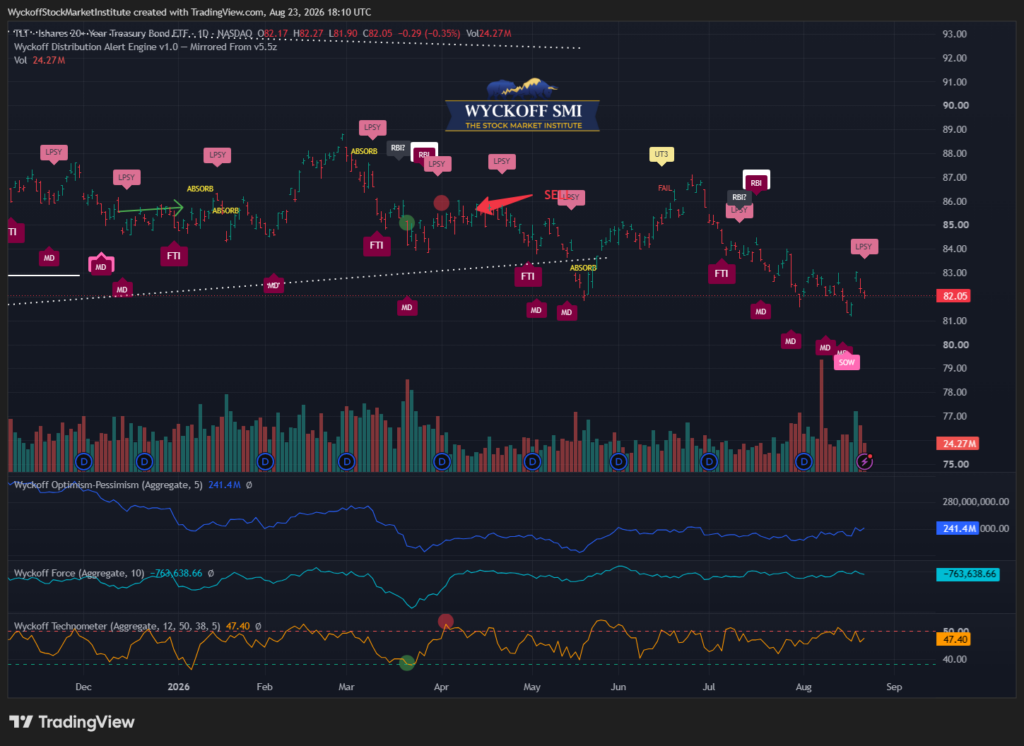Image resolution: width=1024 pixels, height=746 pixels.
Task: Click the dividend D marker above the Dec label
Action: (83, 462)
